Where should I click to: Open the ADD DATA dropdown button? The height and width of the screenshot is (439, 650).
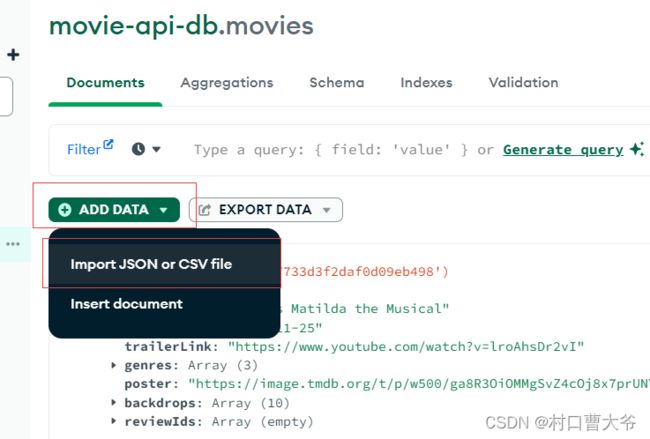tap(114, 210)
